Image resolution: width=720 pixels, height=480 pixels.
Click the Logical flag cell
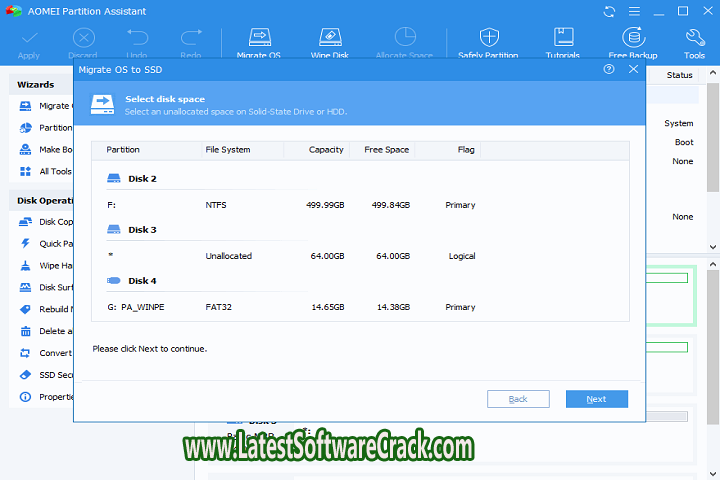462,256
